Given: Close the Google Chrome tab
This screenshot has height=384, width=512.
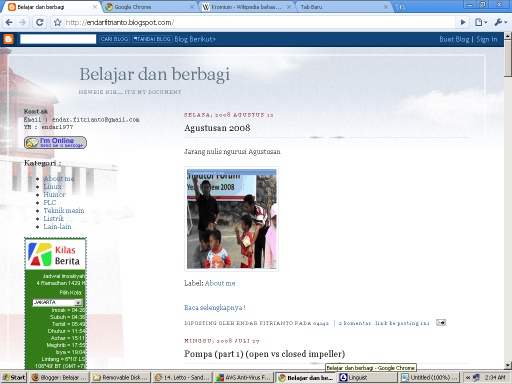Looking at the screenshot, I should tap(192, 7).
